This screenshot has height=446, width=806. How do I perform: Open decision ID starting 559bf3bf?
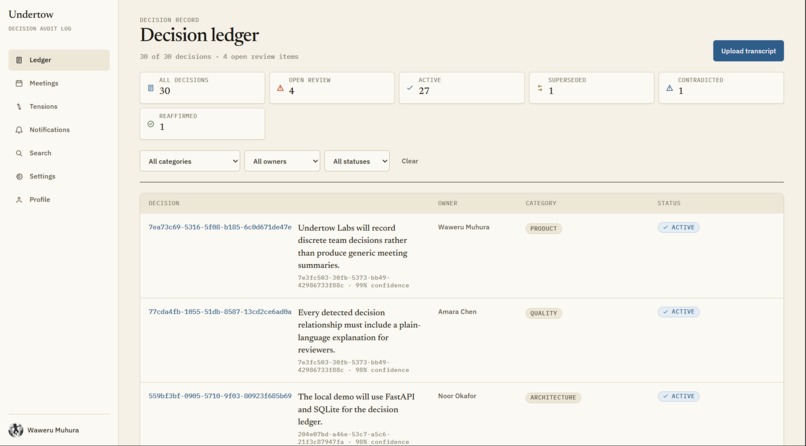pyautogui.click(x=220, y=396)
